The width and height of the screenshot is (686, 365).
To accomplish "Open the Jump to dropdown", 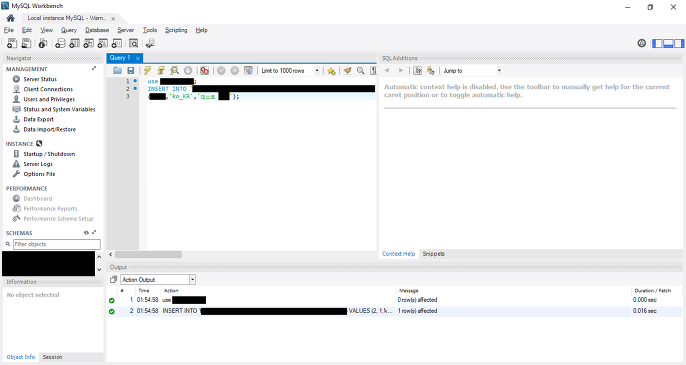I will point(472,70).
